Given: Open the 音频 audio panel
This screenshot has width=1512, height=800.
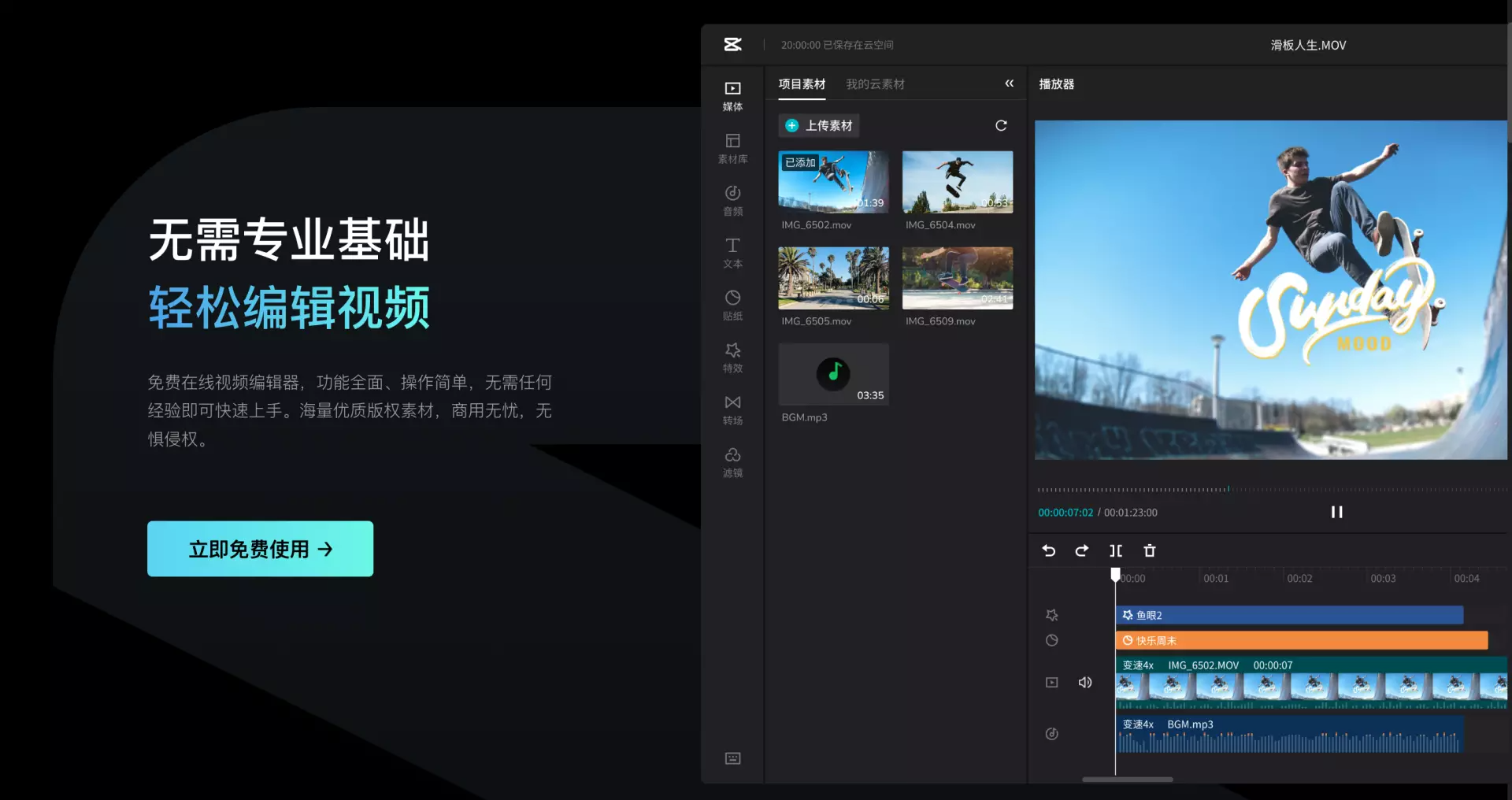Looking at the screenshot, I should tap(732, 201).
